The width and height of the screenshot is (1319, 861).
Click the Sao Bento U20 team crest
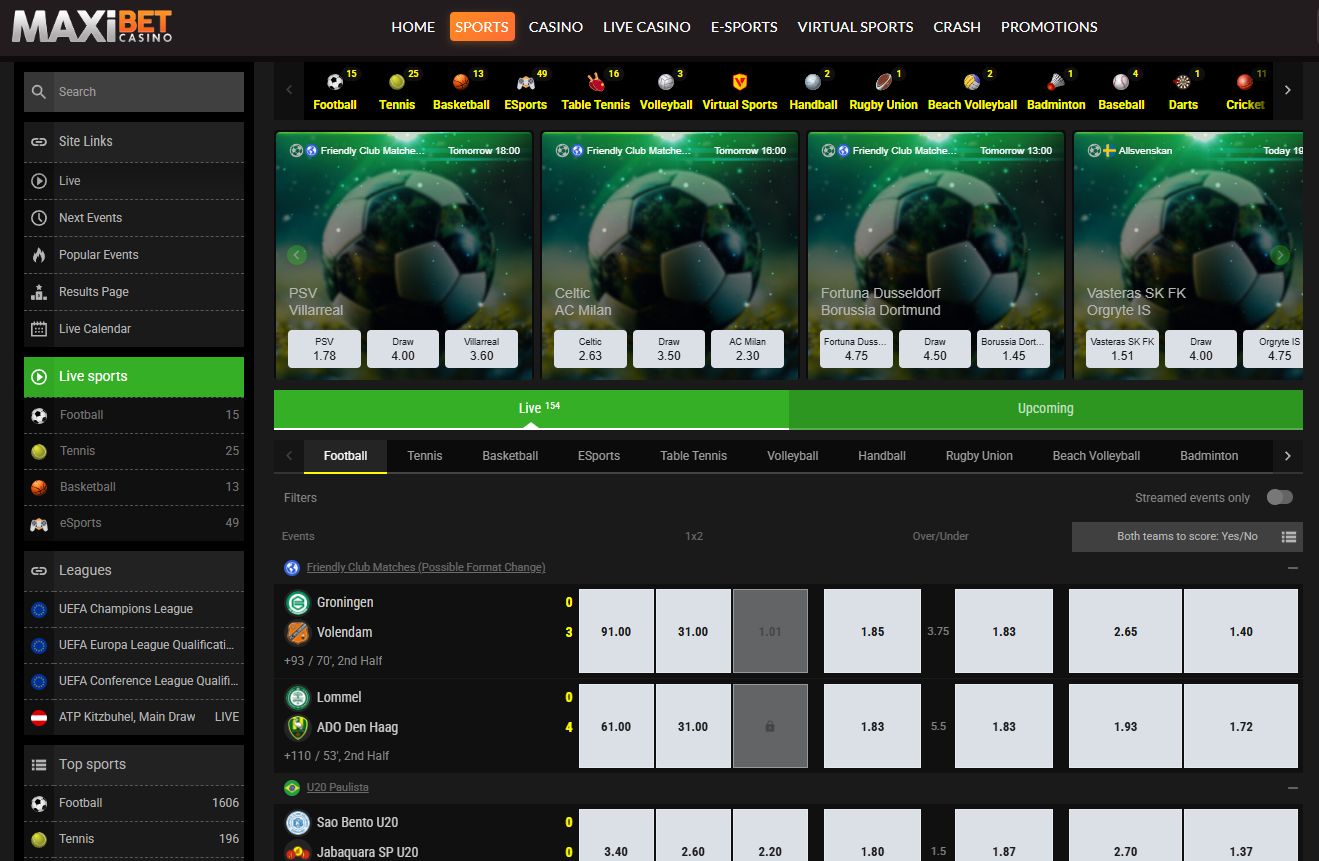coord(297,823)
